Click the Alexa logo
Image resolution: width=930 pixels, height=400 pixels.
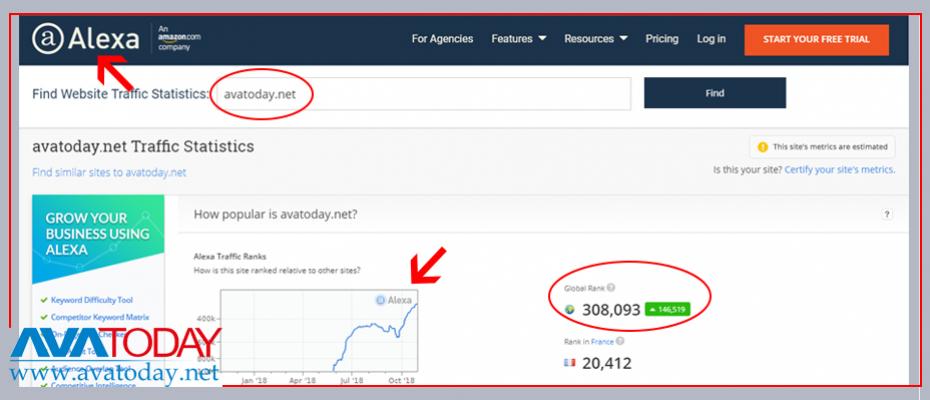point(86,39)
